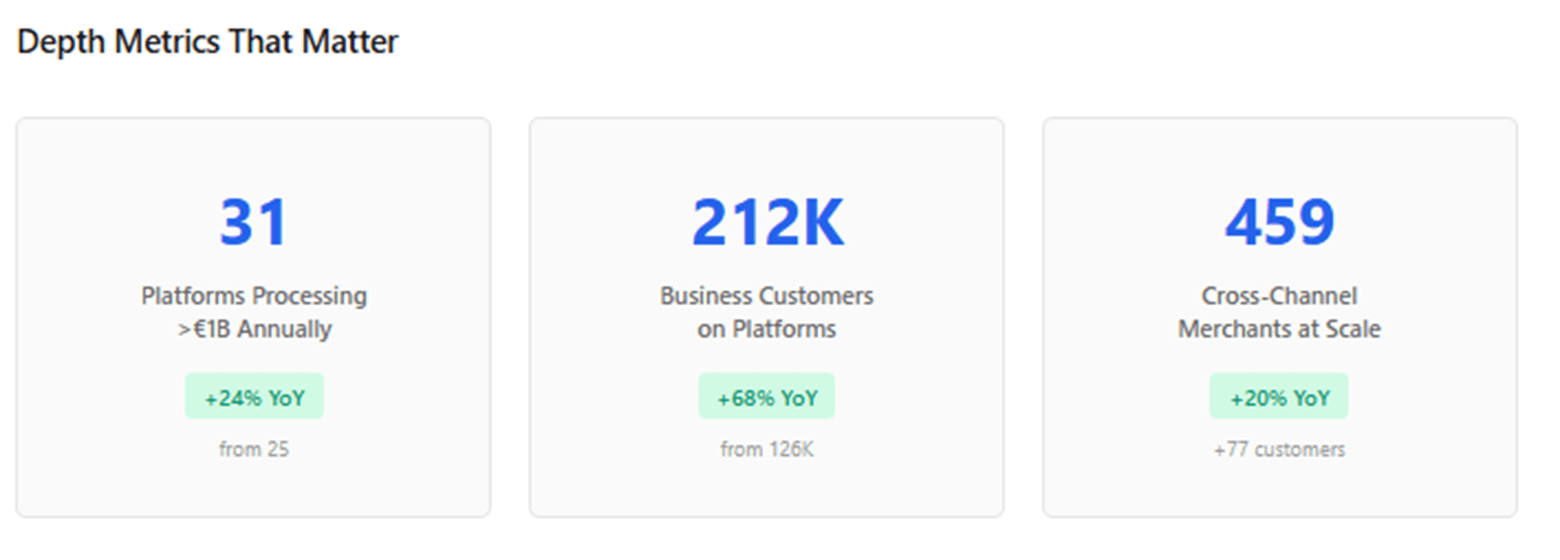The height and width of the screenshot is (560, 1560).
Task: Click the +68% YoY badge
Action: point(767,397)
